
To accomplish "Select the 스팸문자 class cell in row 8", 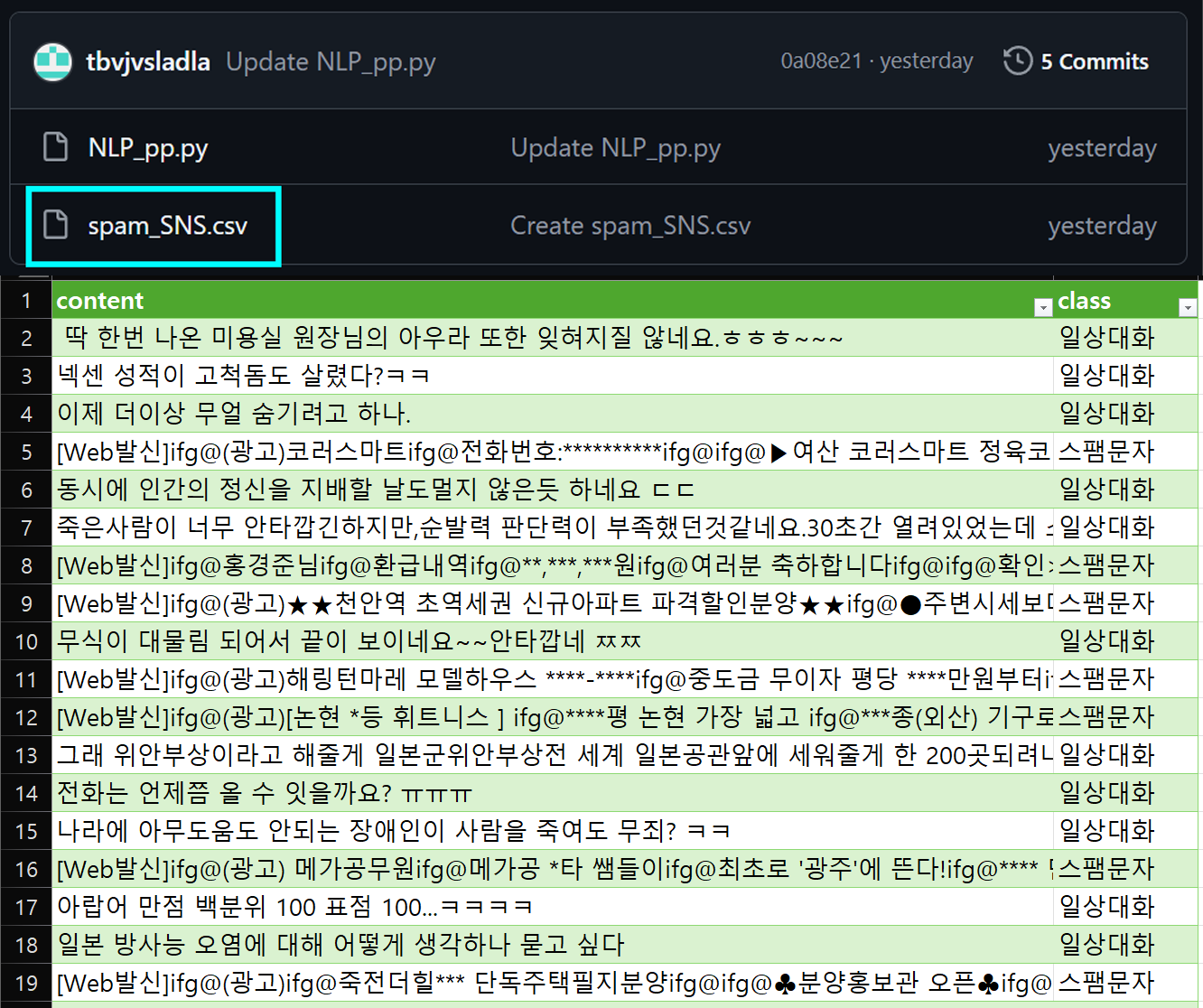I will pos(1126,565).
